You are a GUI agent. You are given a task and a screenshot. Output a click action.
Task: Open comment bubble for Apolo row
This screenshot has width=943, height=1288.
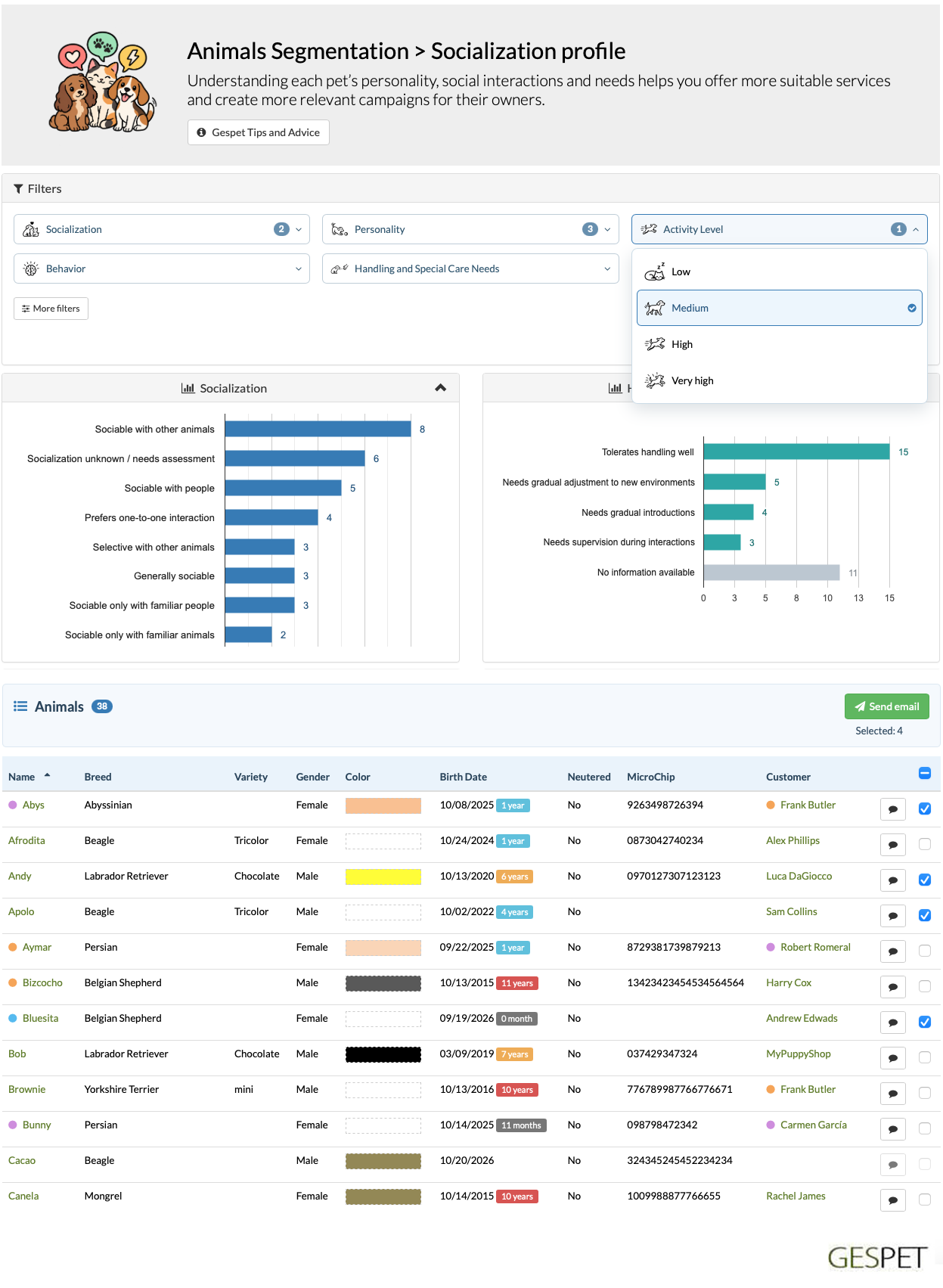[x=893, y=916]
